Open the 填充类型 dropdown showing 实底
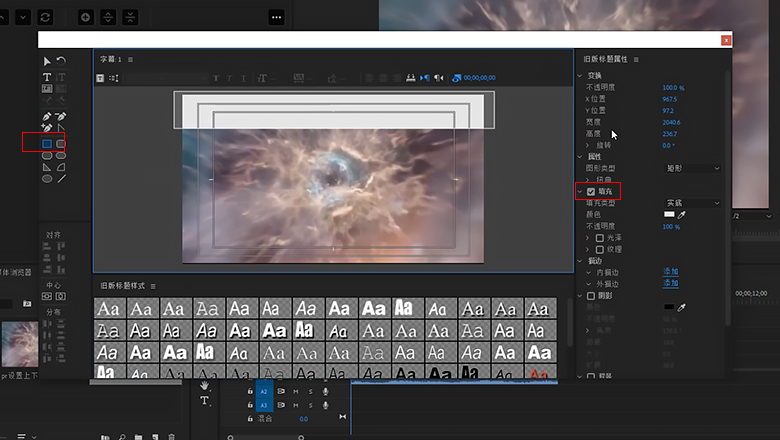The height and width of the screenshot is (440, 780). point(692,203)
